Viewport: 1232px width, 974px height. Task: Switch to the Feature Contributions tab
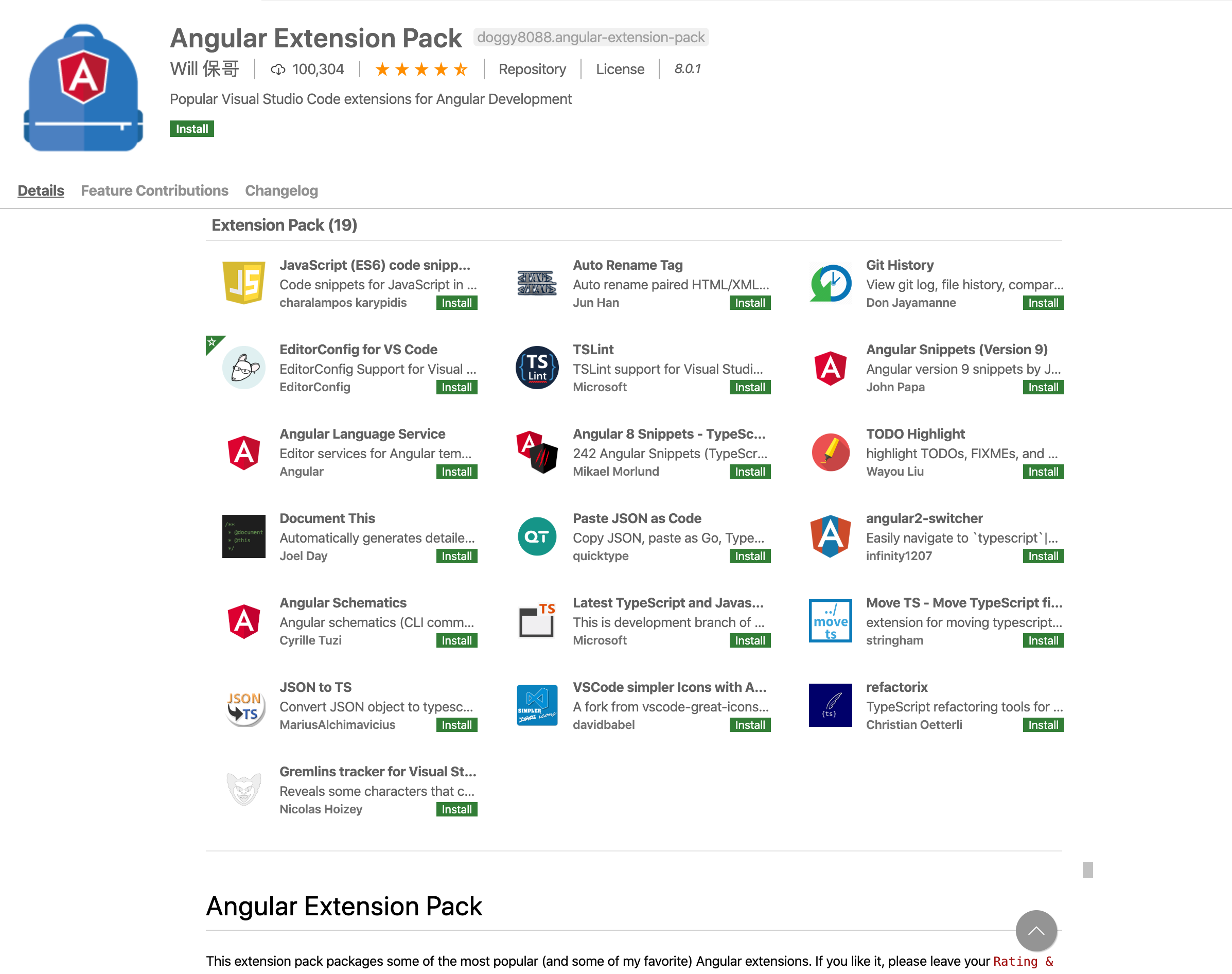pos(154,190)
